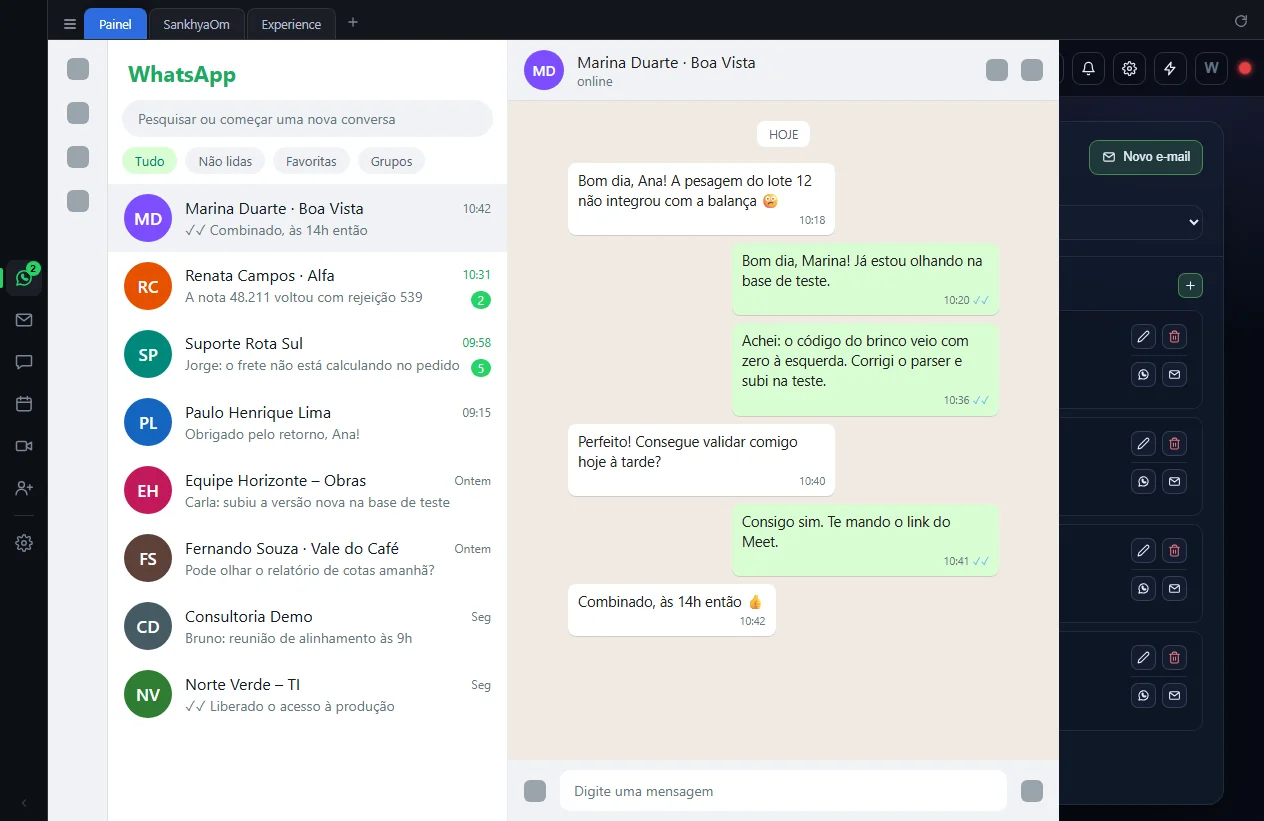Collapse the dark sidebar with the bottom chevron

[x=24, y=803]
